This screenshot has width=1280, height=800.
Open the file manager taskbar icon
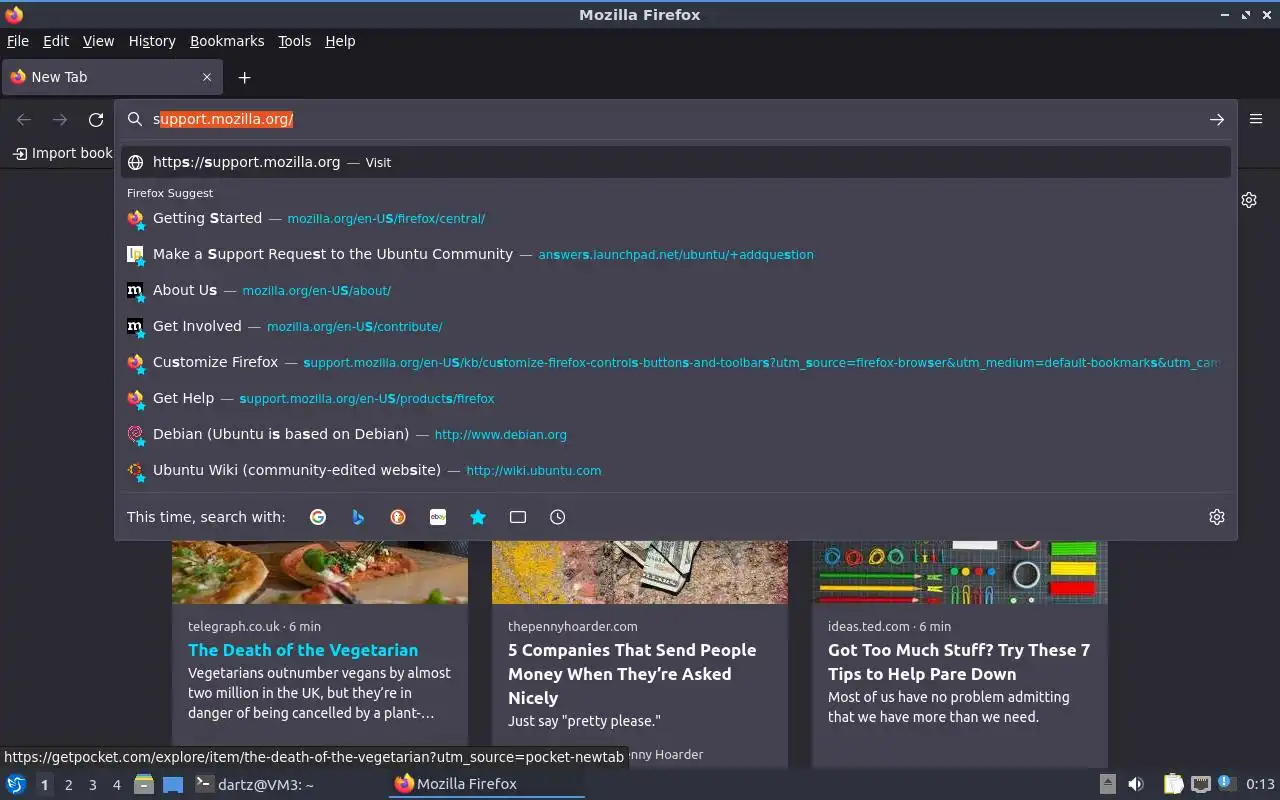(x=144, y=784)
